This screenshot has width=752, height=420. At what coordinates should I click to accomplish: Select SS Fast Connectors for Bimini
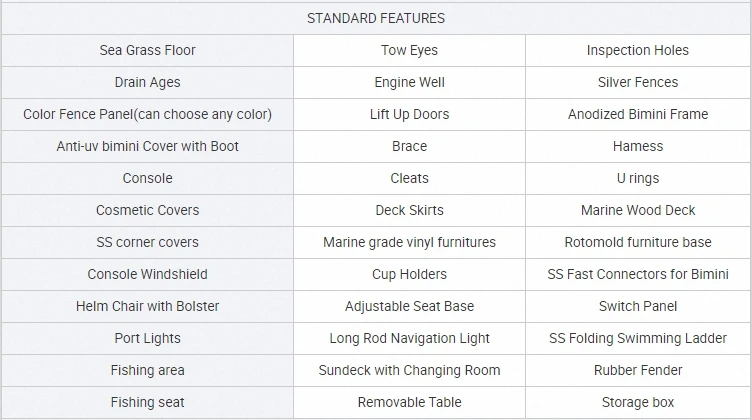click(x=637, y=274)
